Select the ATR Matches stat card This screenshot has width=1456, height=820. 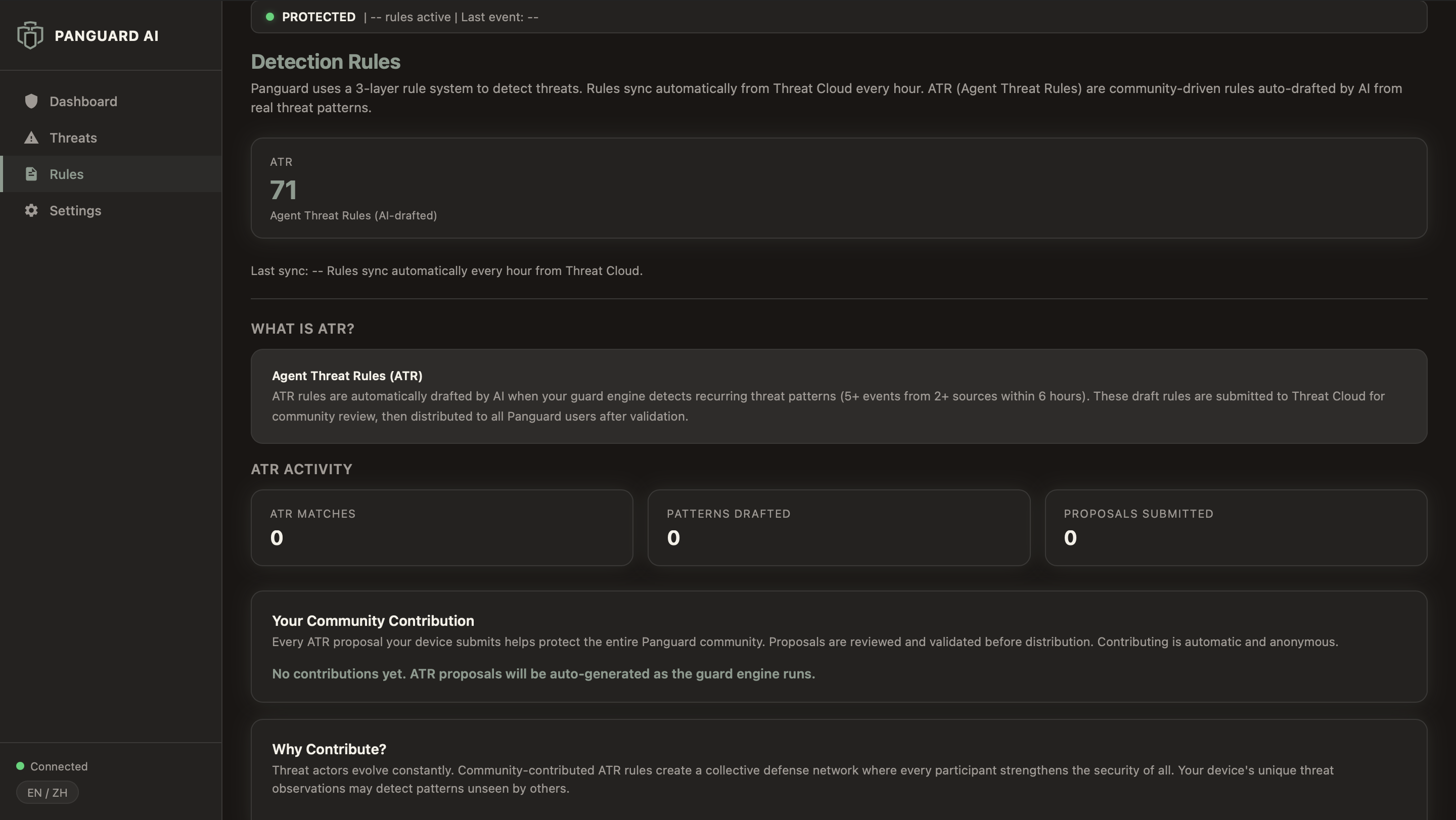pyautogui.click(x=441, y=527)
